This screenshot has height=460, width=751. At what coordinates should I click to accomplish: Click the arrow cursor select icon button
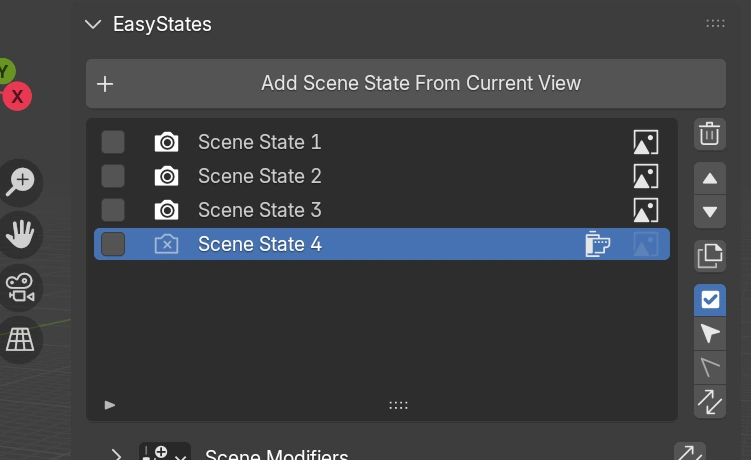point(709,333)
